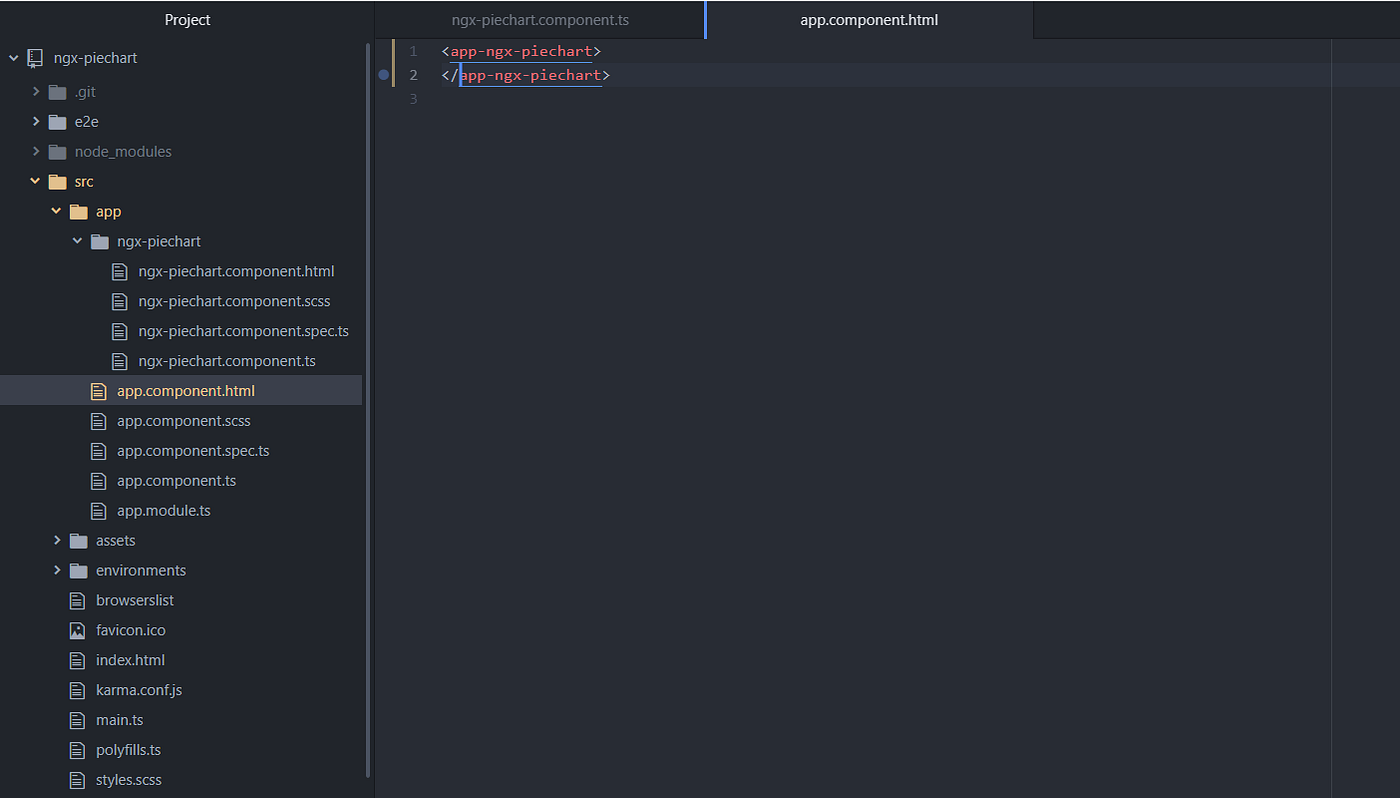This screenshot has height=798, width=1400.
Task: Click the favicon.ico image icon
Action: pyautogui.click(x=76, y=630)
